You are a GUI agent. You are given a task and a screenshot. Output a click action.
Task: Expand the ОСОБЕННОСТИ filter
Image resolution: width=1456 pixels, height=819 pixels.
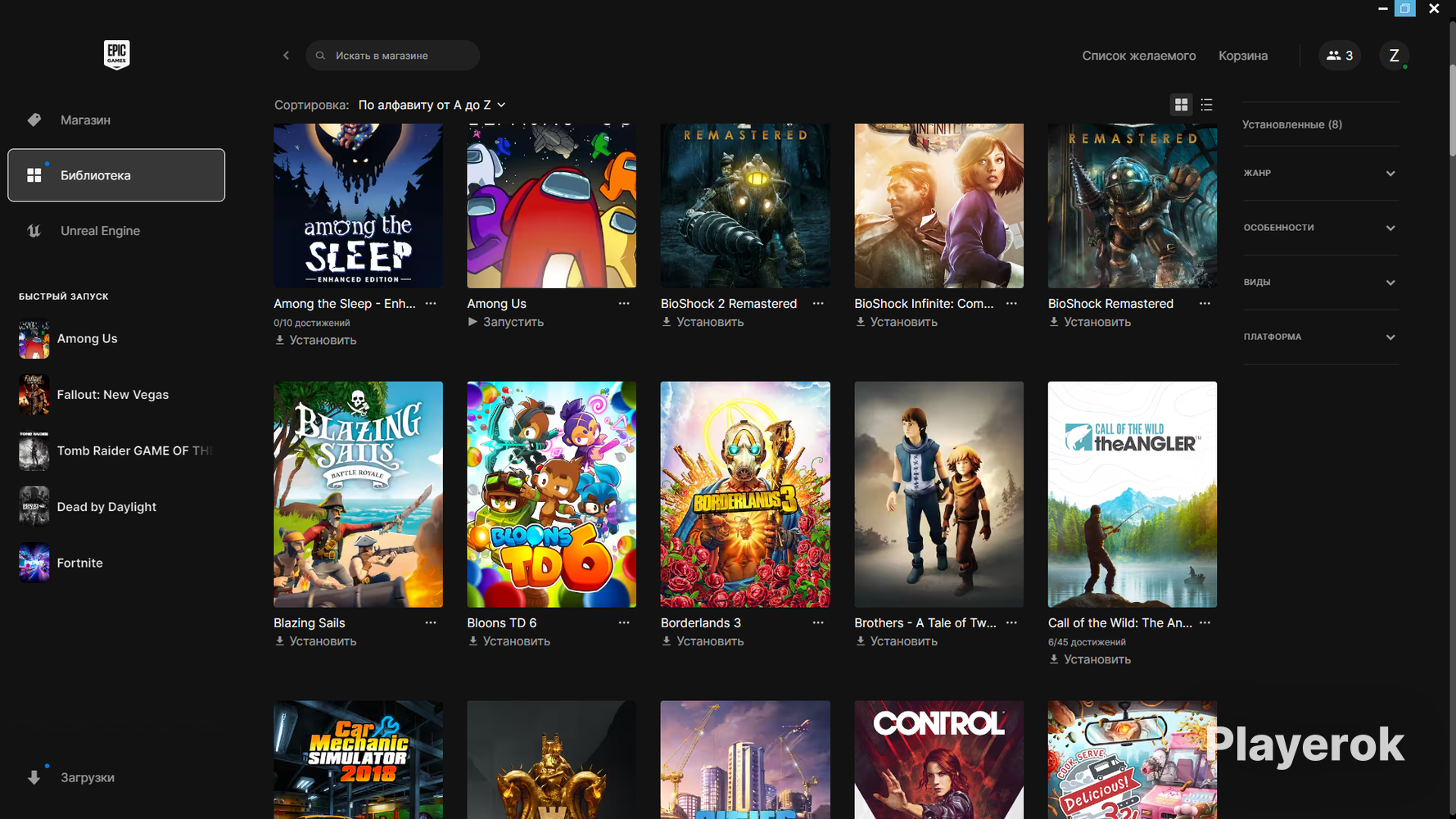(1320, 228)
